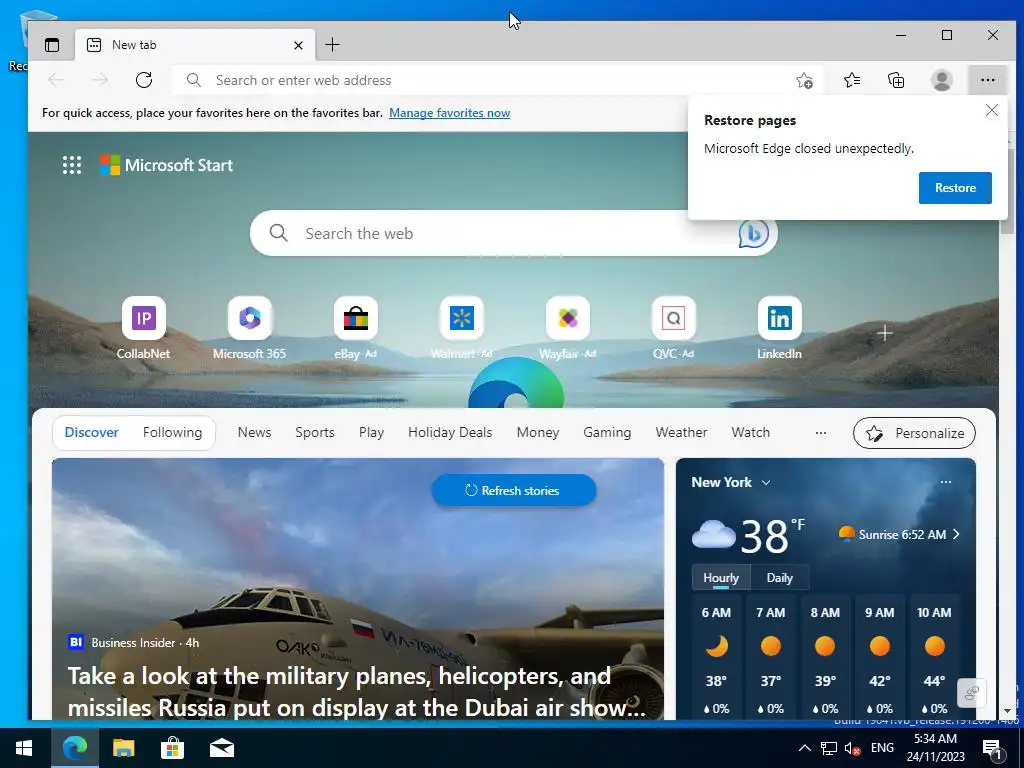Screen dimensions: 1024x768
Task: Click the address bar search field
Action: [483, 80]
